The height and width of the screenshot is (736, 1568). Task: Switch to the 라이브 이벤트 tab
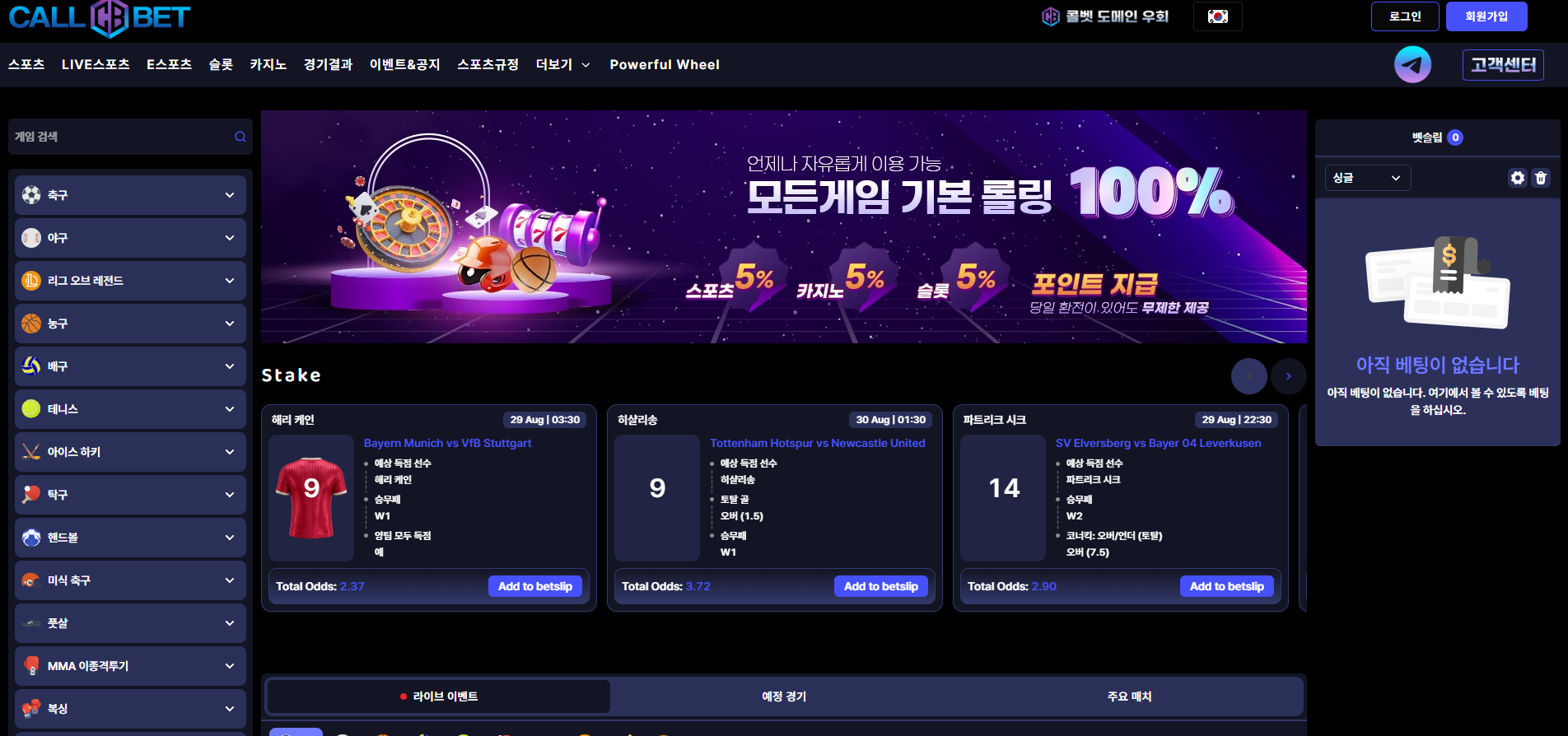[x=439, y=696]
